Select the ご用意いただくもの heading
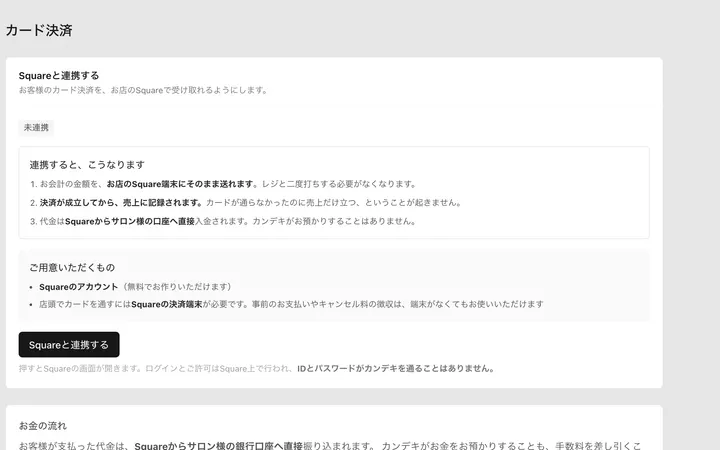Viewport: 720px width, 450px height. point(72,268)
